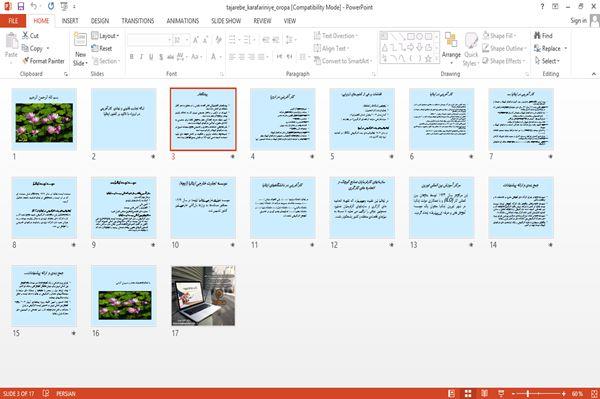Open Replace dropdown arrow
Image resolution: width=600 pixels, height=399 pixels.
[x=565, y=49]
